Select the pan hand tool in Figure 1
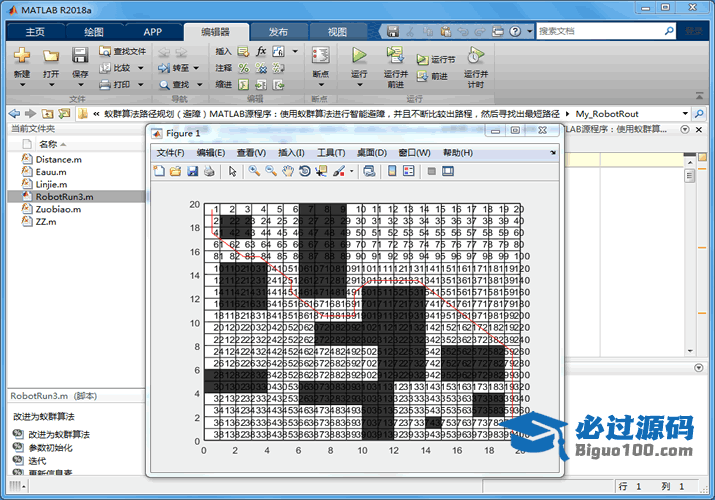 pyautogui.click(x=288, y=171)
